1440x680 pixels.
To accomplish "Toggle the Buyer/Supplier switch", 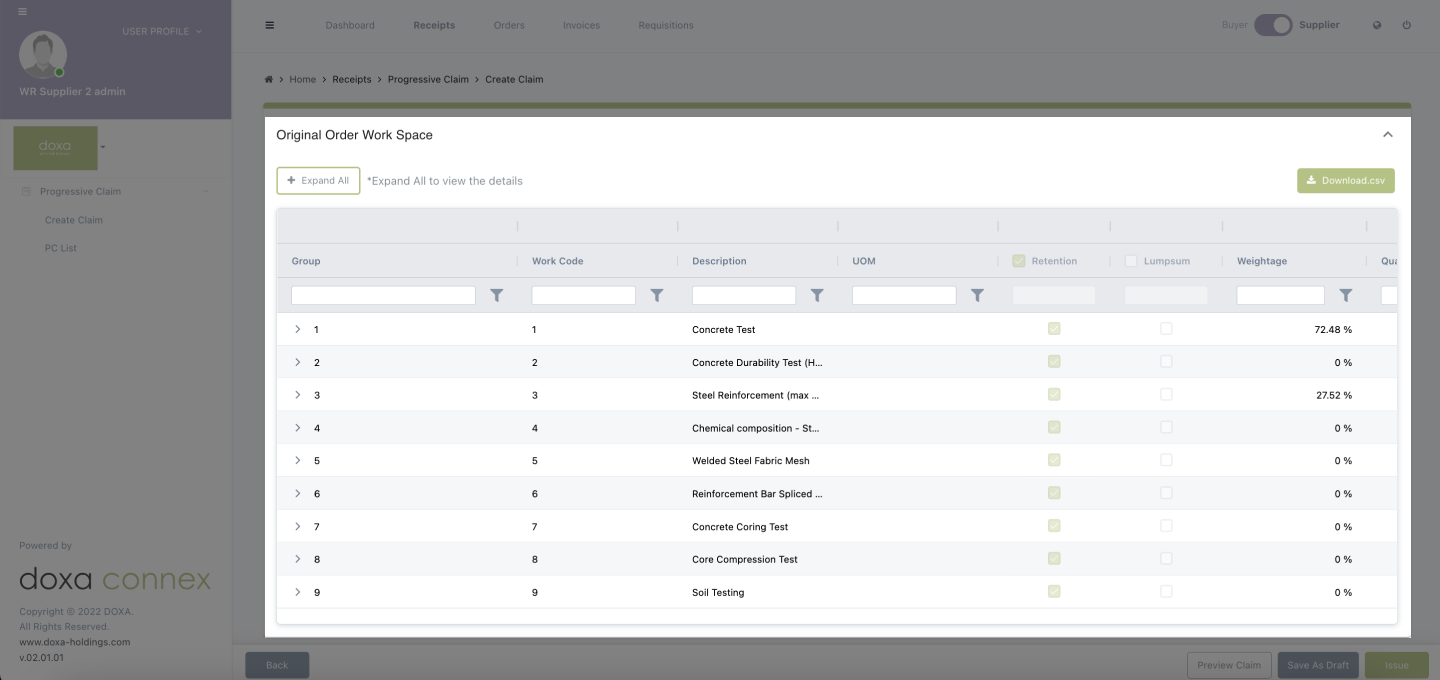I will (x=1273, y=26).
